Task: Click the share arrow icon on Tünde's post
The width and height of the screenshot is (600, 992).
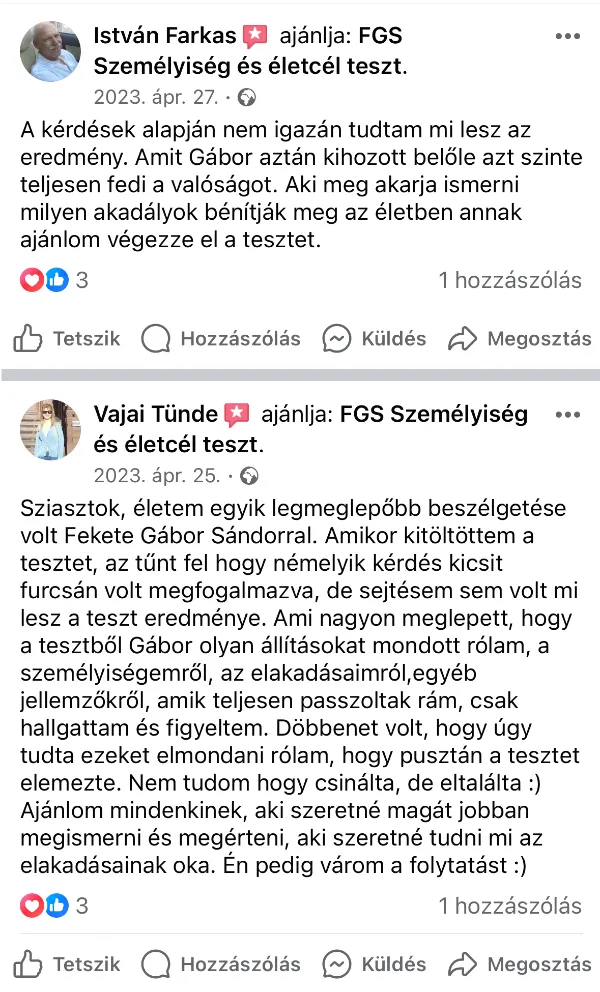Action: pos(462,965)
